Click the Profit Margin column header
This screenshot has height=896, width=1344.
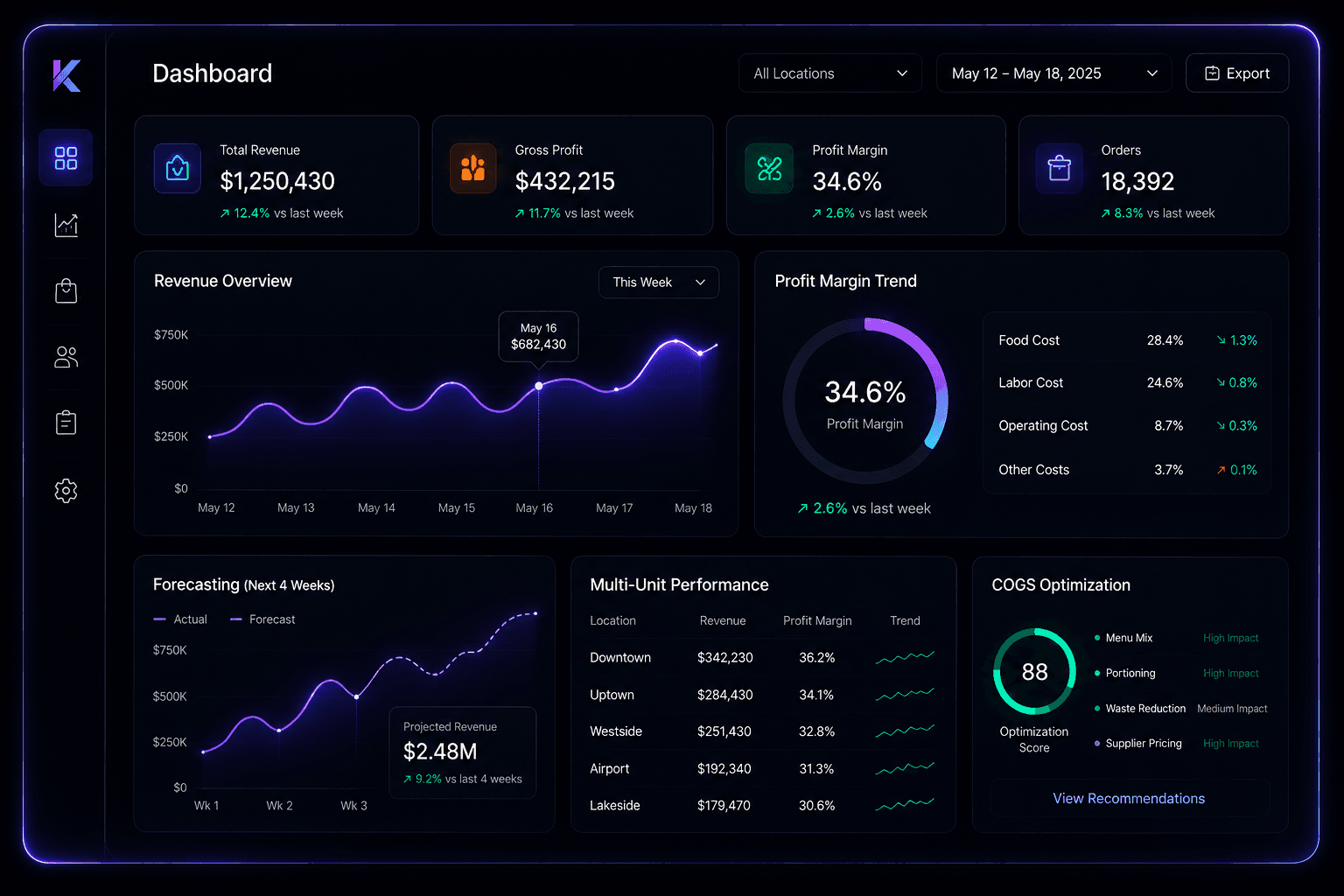click(817, 620)
